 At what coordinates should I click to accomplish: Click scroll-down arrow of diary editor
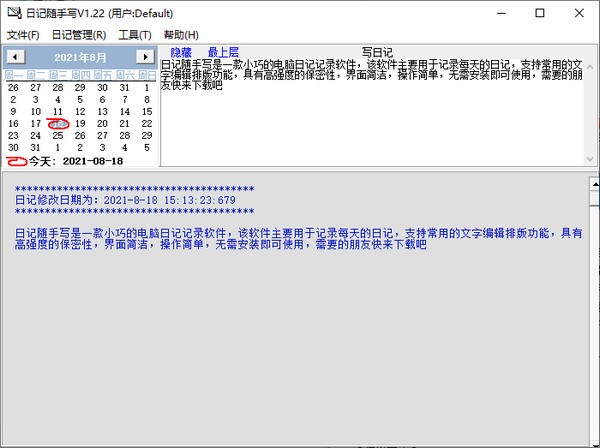[590, 159]
